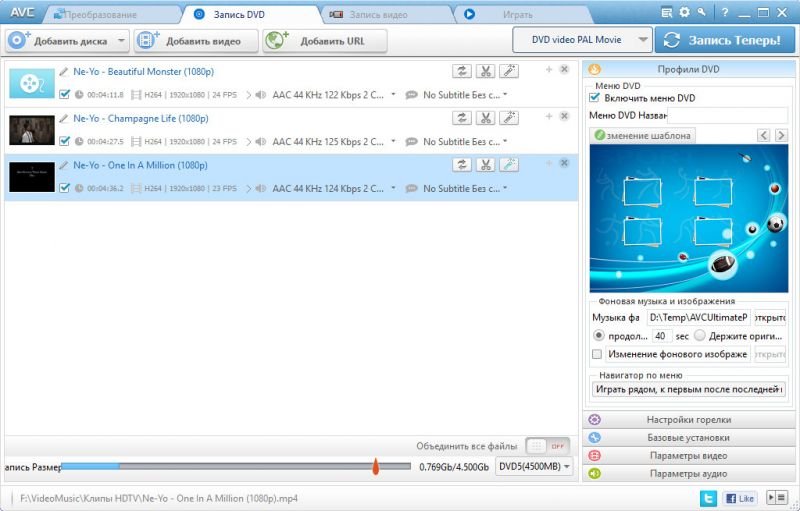Expand 'Настройки горелки' section

(x=689, y=420)
